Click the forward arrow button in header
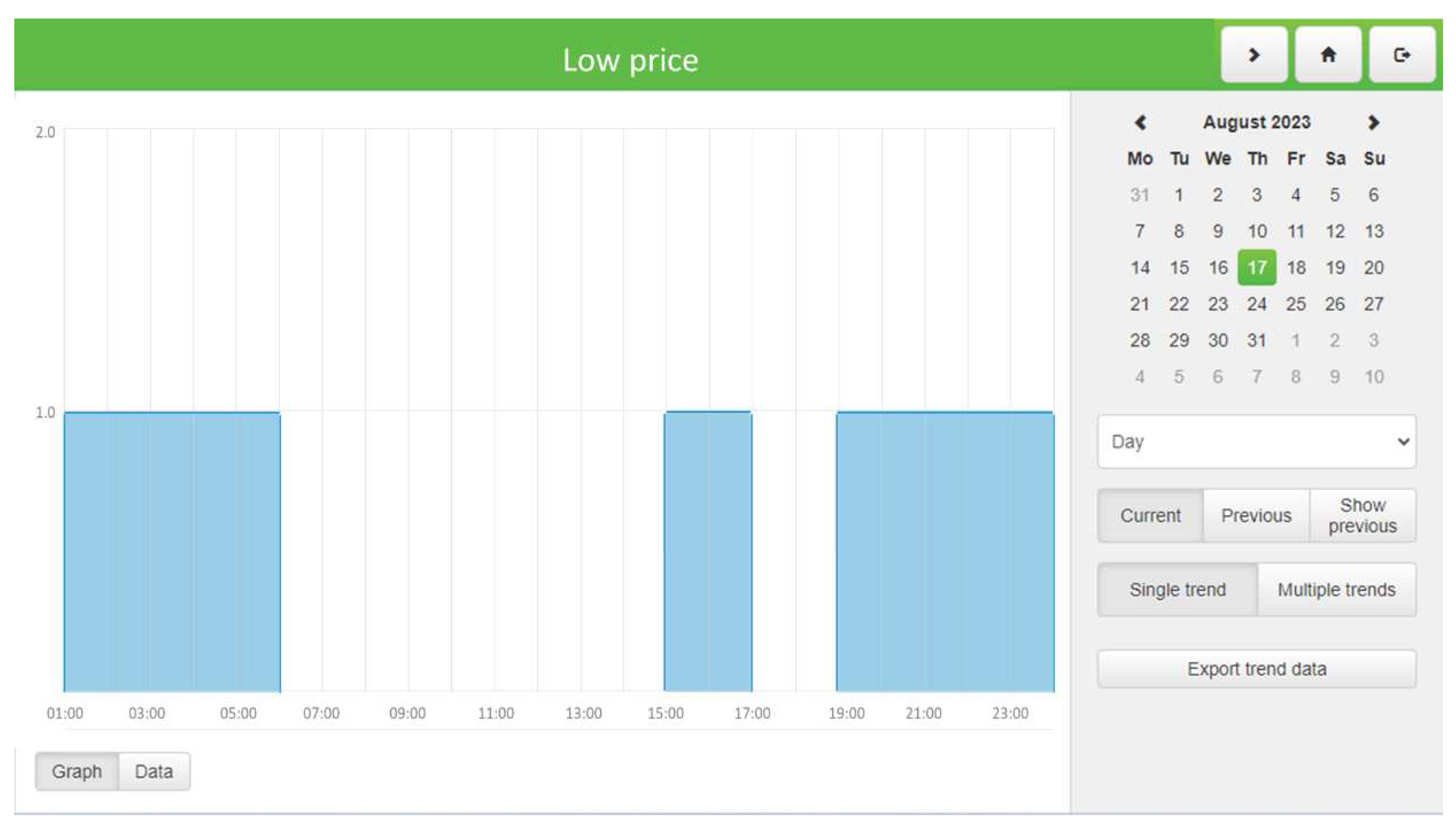This screenshot has width=1456, height=829. coord(1253,55)
